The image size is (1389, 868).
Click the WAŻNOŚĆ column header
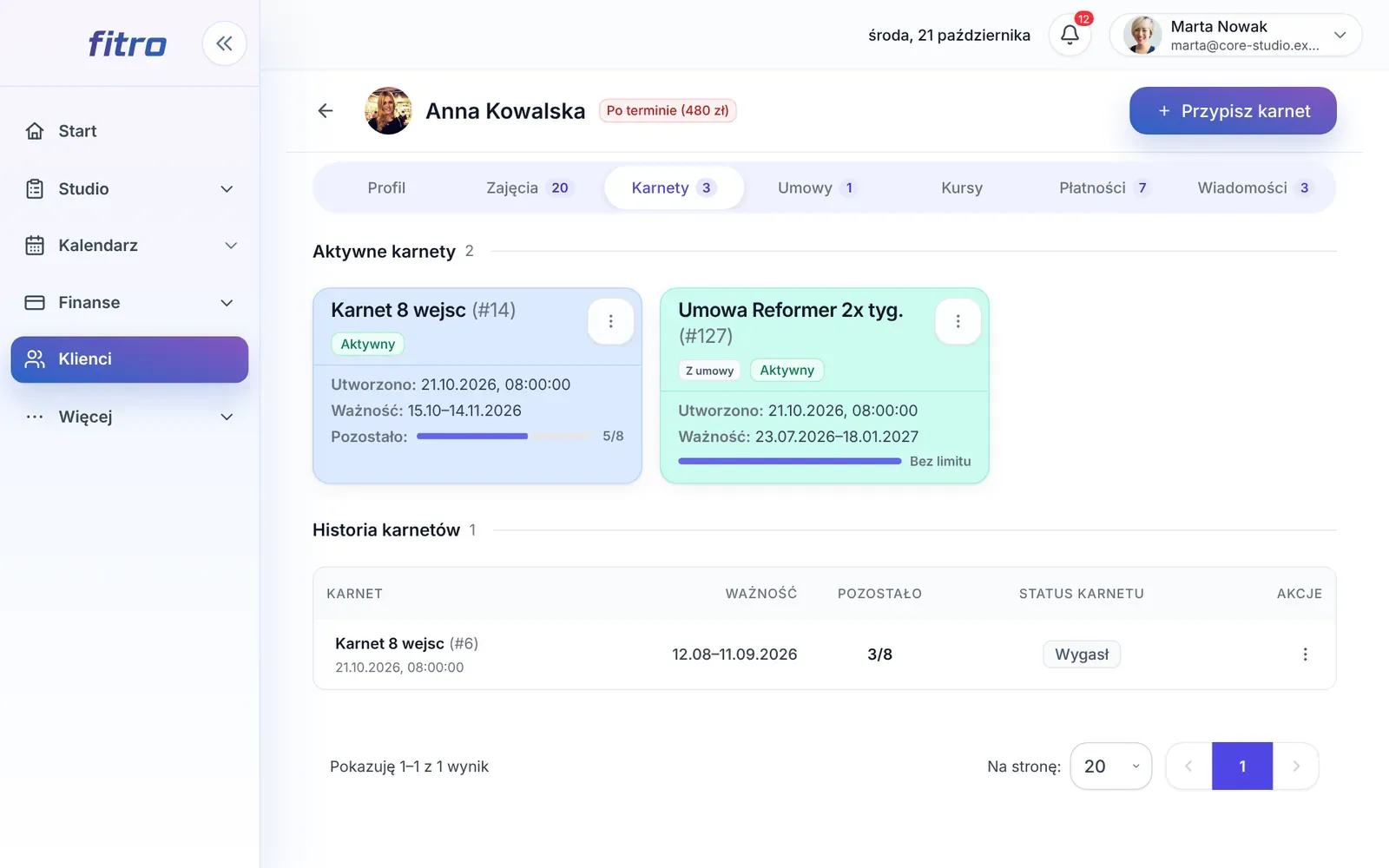coord(761,594)
